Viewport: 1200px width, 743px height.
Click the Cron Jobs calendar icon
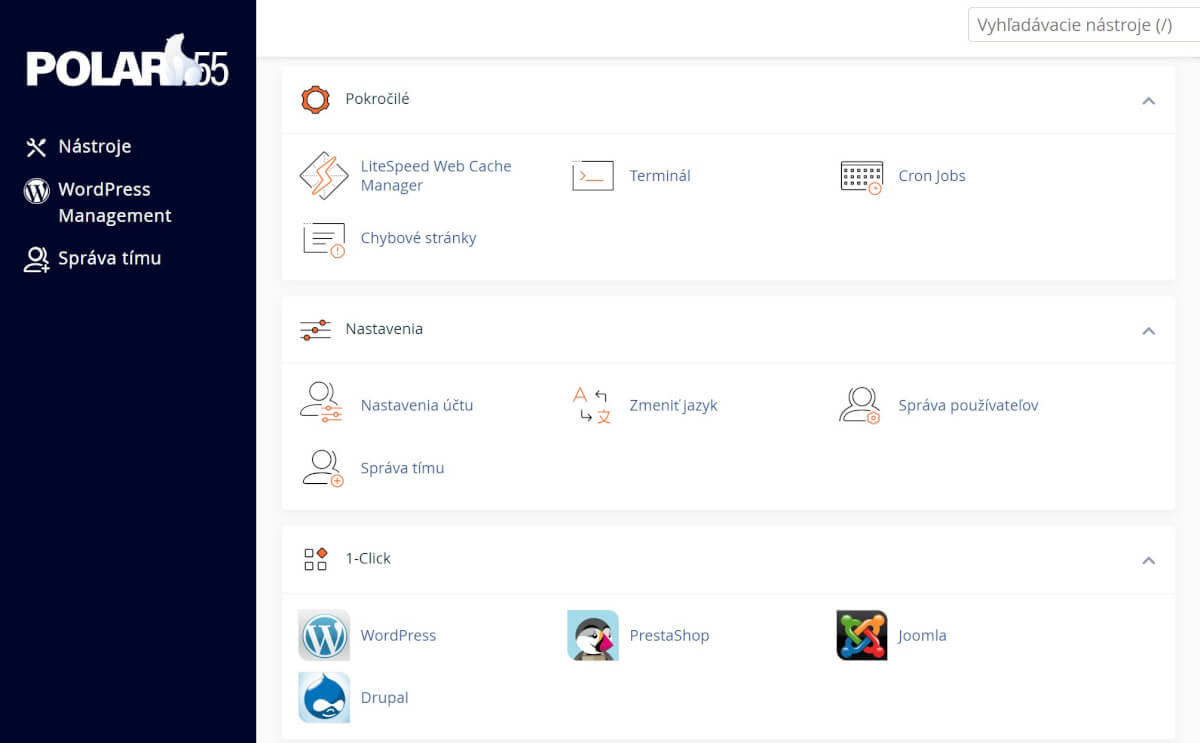(x=861, y=176)
